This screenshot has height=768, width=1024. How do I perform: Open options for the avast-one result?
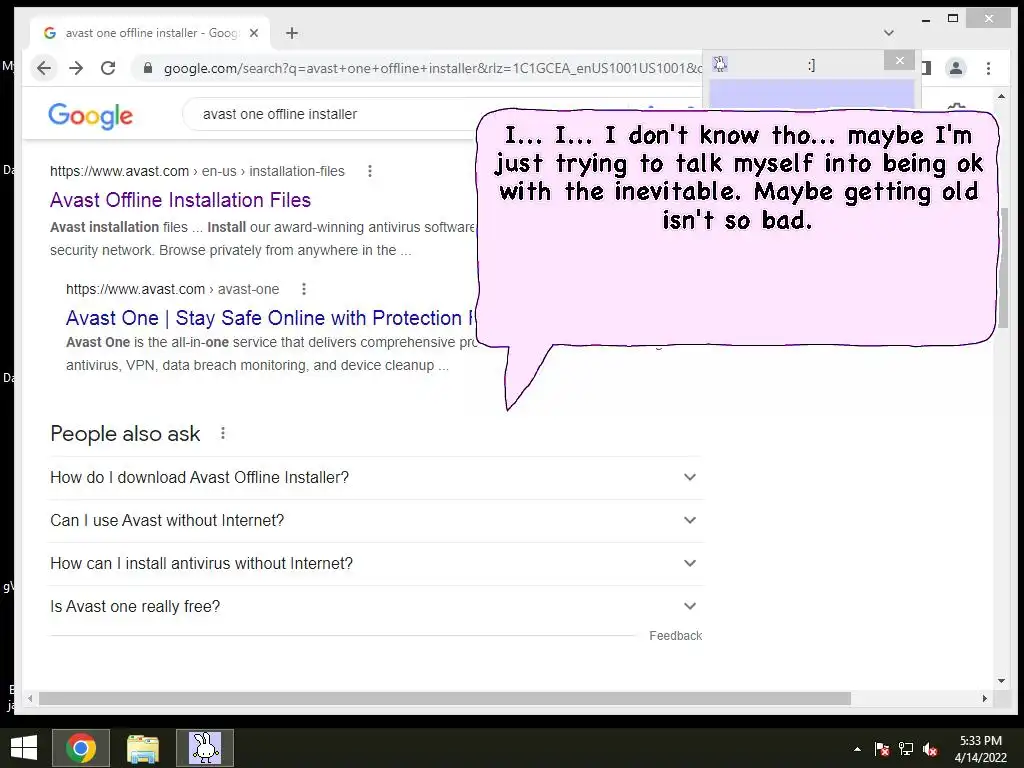pos(304,289)
